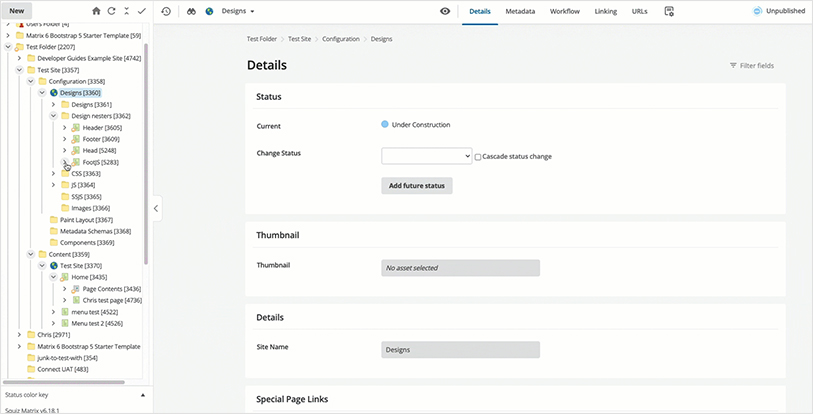Click the Footer [3609] asset icon
Screen dimensions: 813x414
76,139
